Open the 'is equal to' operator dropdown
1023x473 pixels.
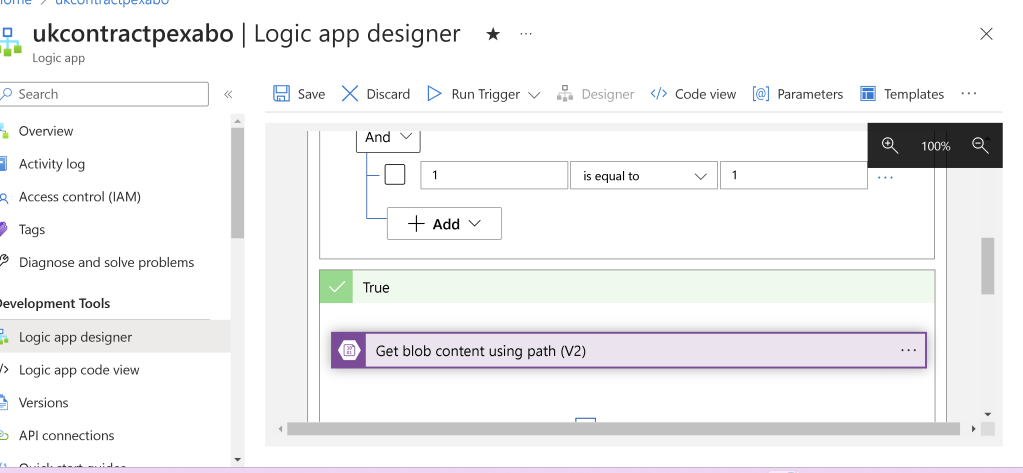click(x=643, y=175)
